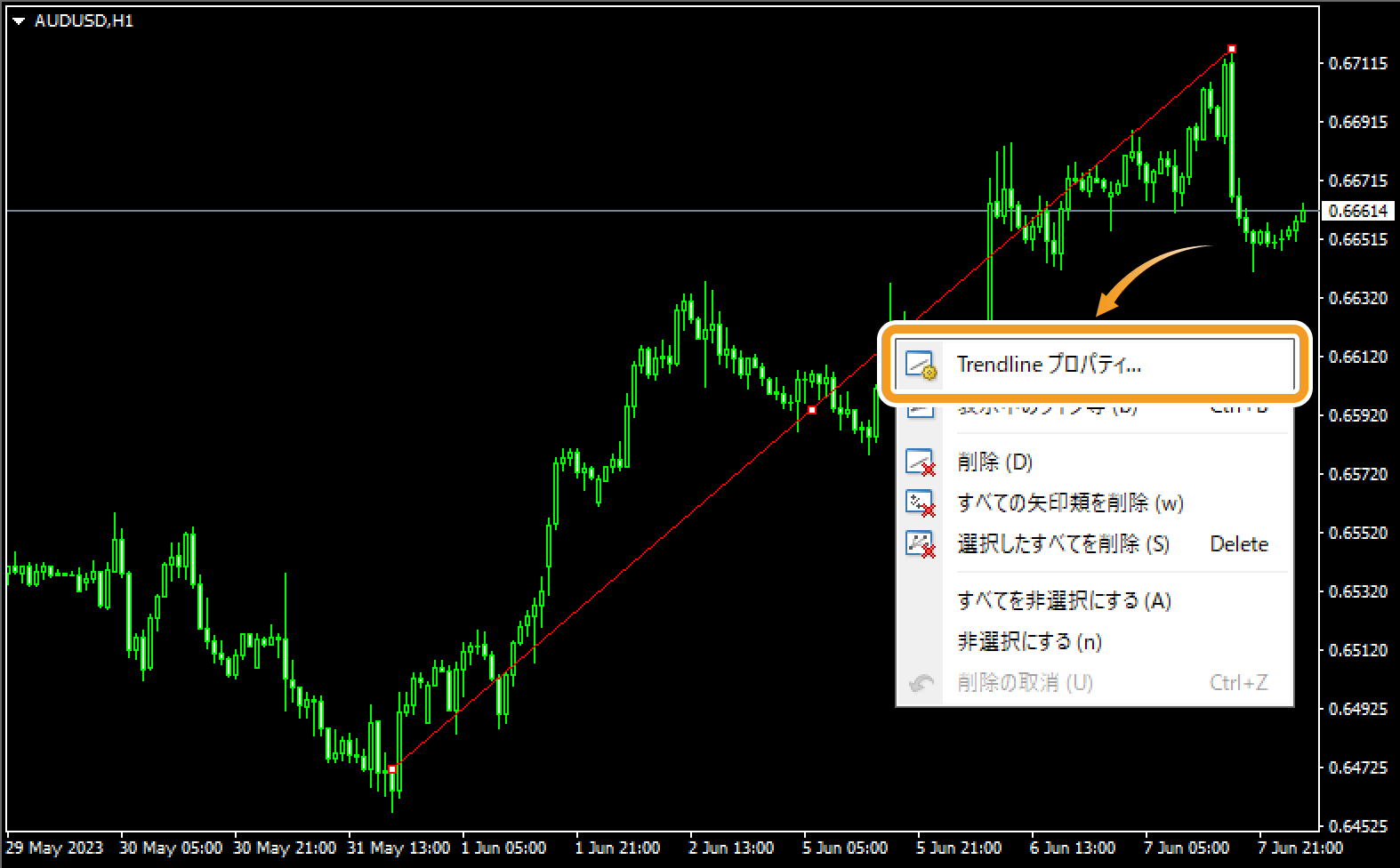Select the trendline's lower start anchor point
This screenshot has width=1400, height=868.
coord(392,768)
